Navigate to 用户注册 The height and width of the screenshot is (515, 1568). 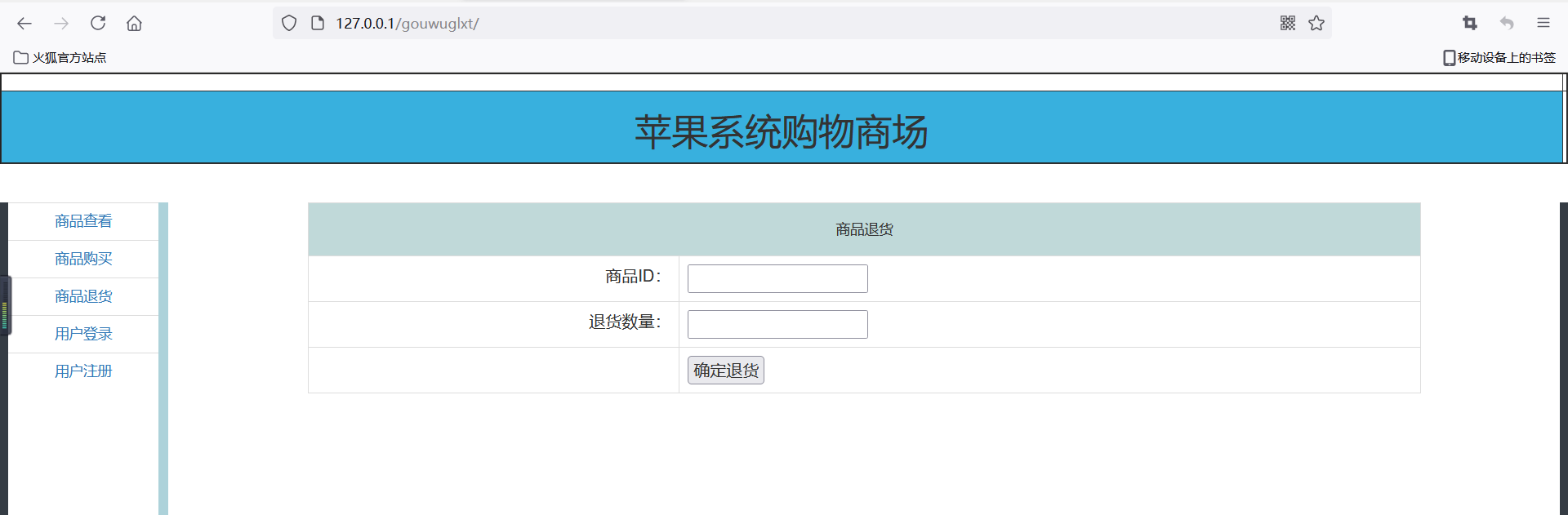pos(83,371)
